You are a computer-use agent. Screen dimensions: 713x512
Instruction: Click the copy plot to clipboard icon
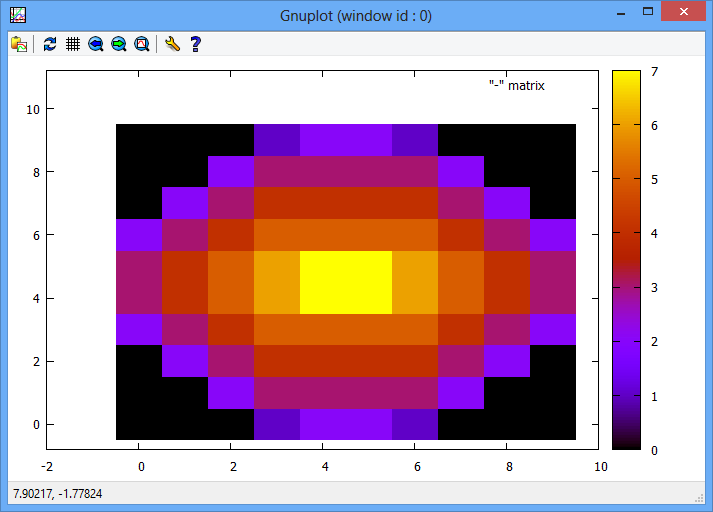point(19,44)
